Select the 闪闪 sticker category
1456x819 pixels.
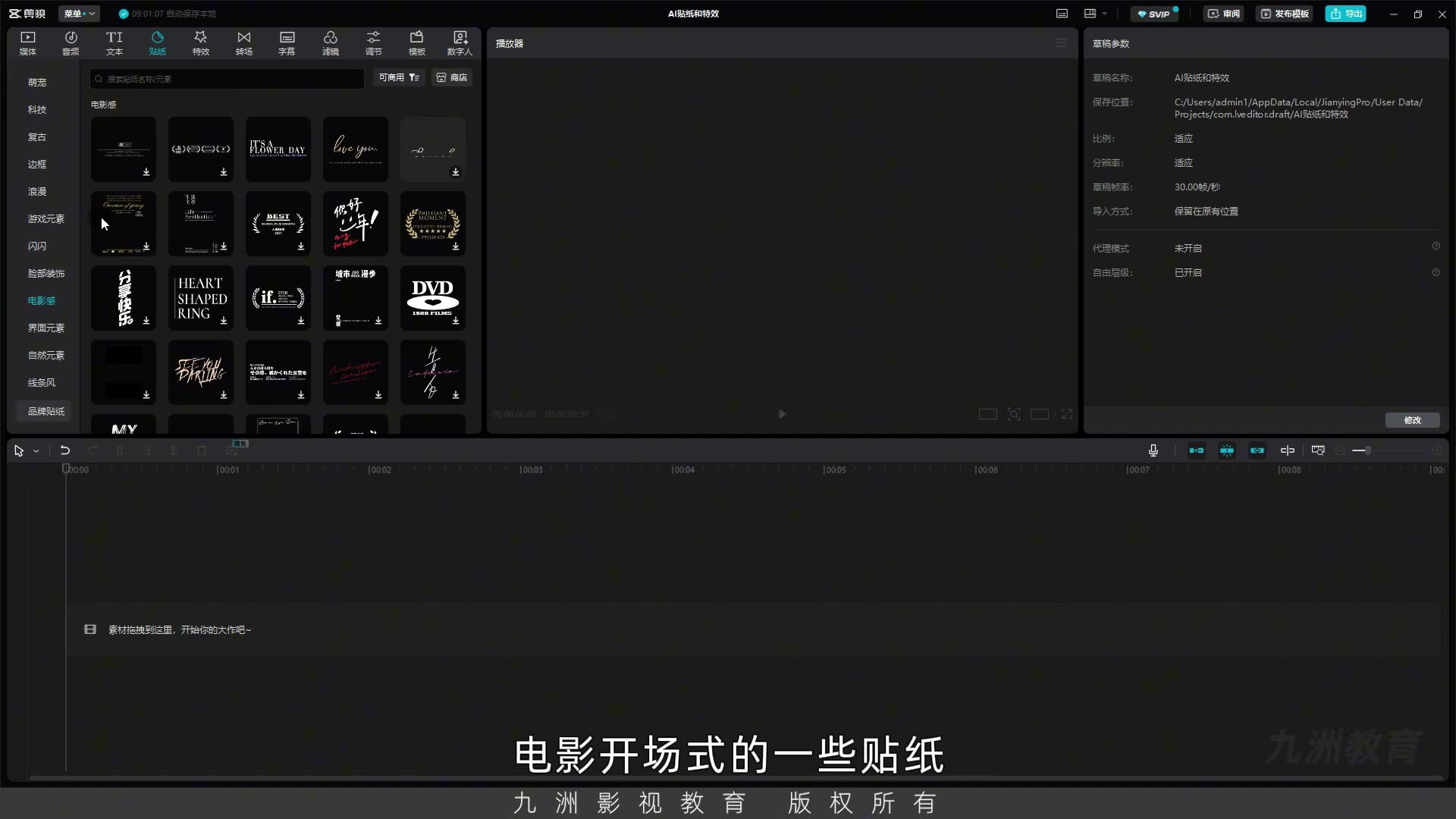(37, 246)
